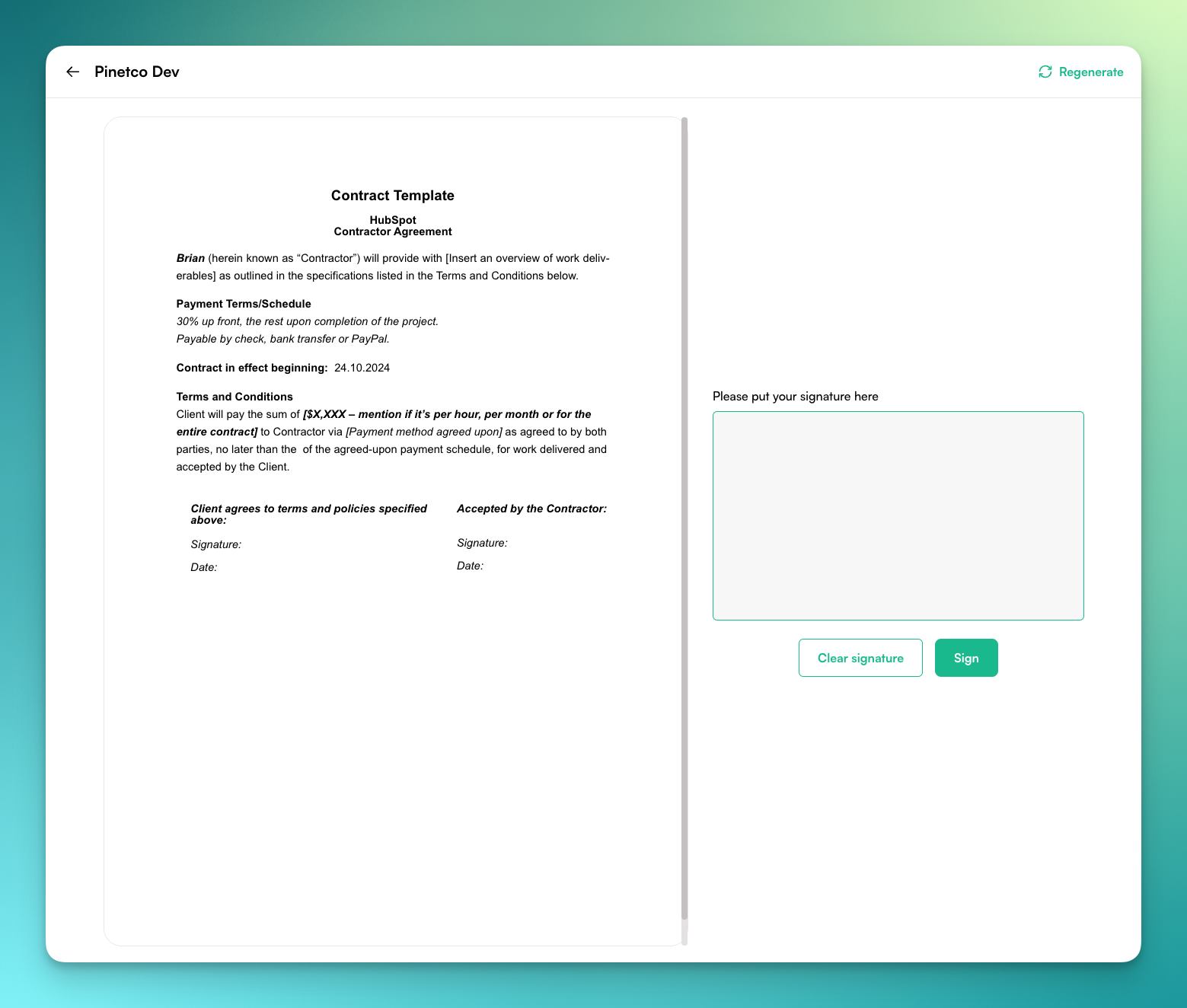This screenshot has height=1008, width=1187.
Task: Click the back arrow icon
Action: (x=73, y=72)
